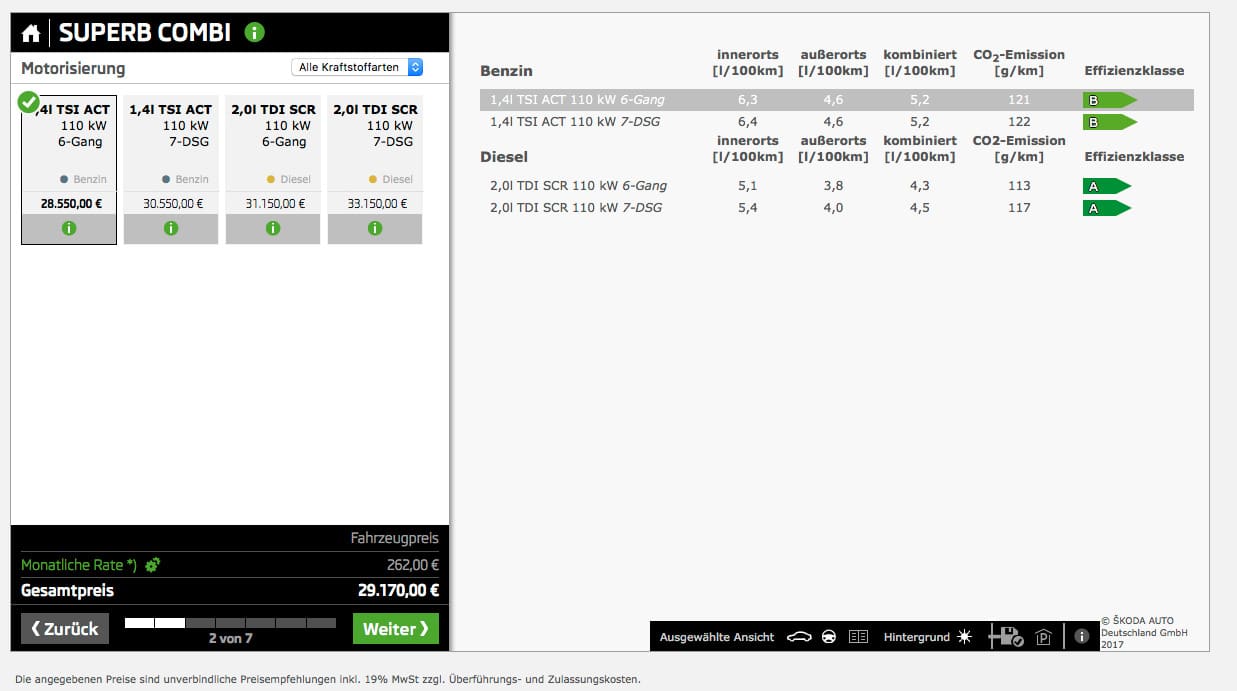Show info for the 30.550,00 € engine
The height and width of the screenshot is (691, 1237).
pyautogui.click(x=171, y=228)
